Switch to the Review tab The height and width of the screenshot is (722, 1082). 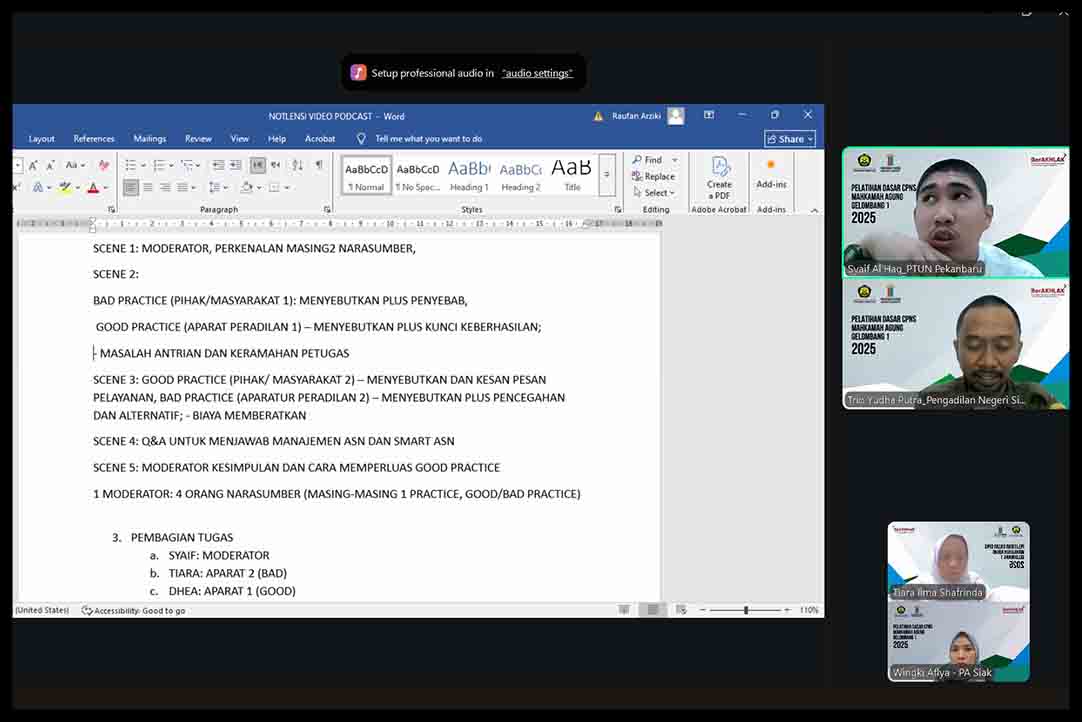198,139
